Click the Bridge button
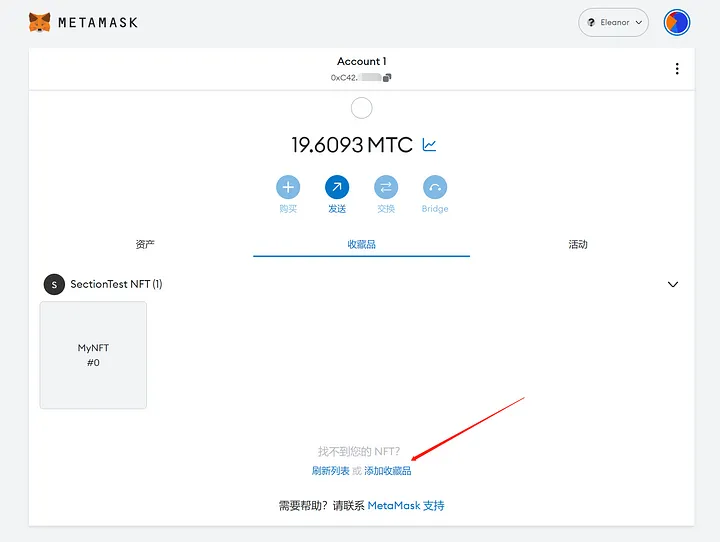Screen dimensions: 720x542 (x=435, y=187)
